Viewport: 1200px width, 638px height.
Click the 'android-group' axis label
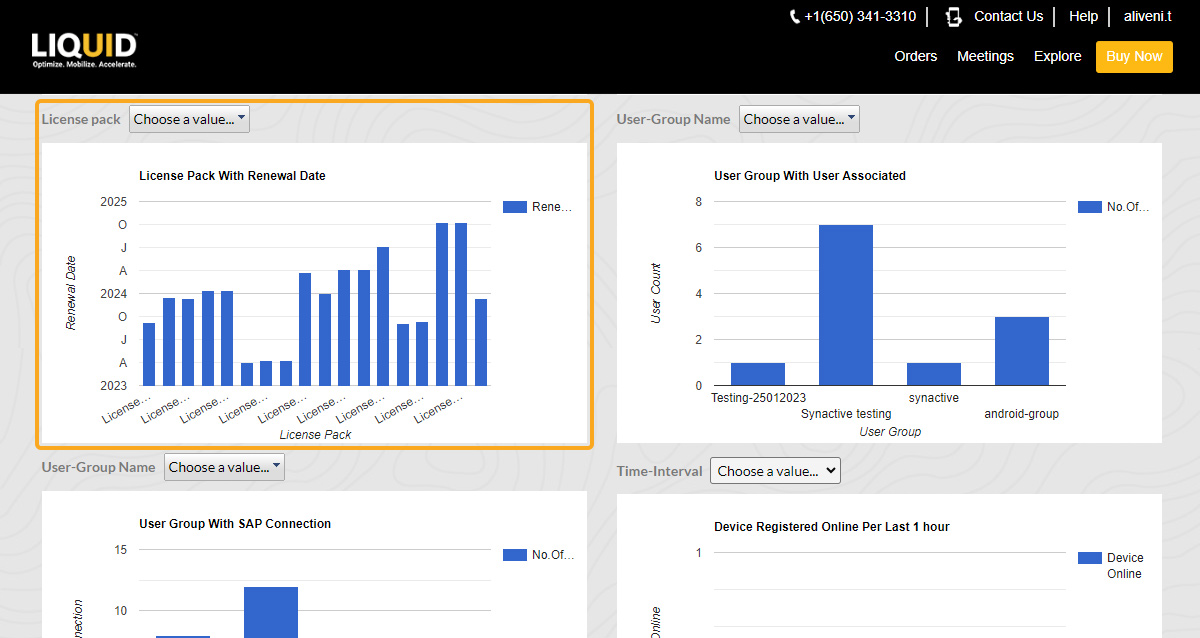1021,414
